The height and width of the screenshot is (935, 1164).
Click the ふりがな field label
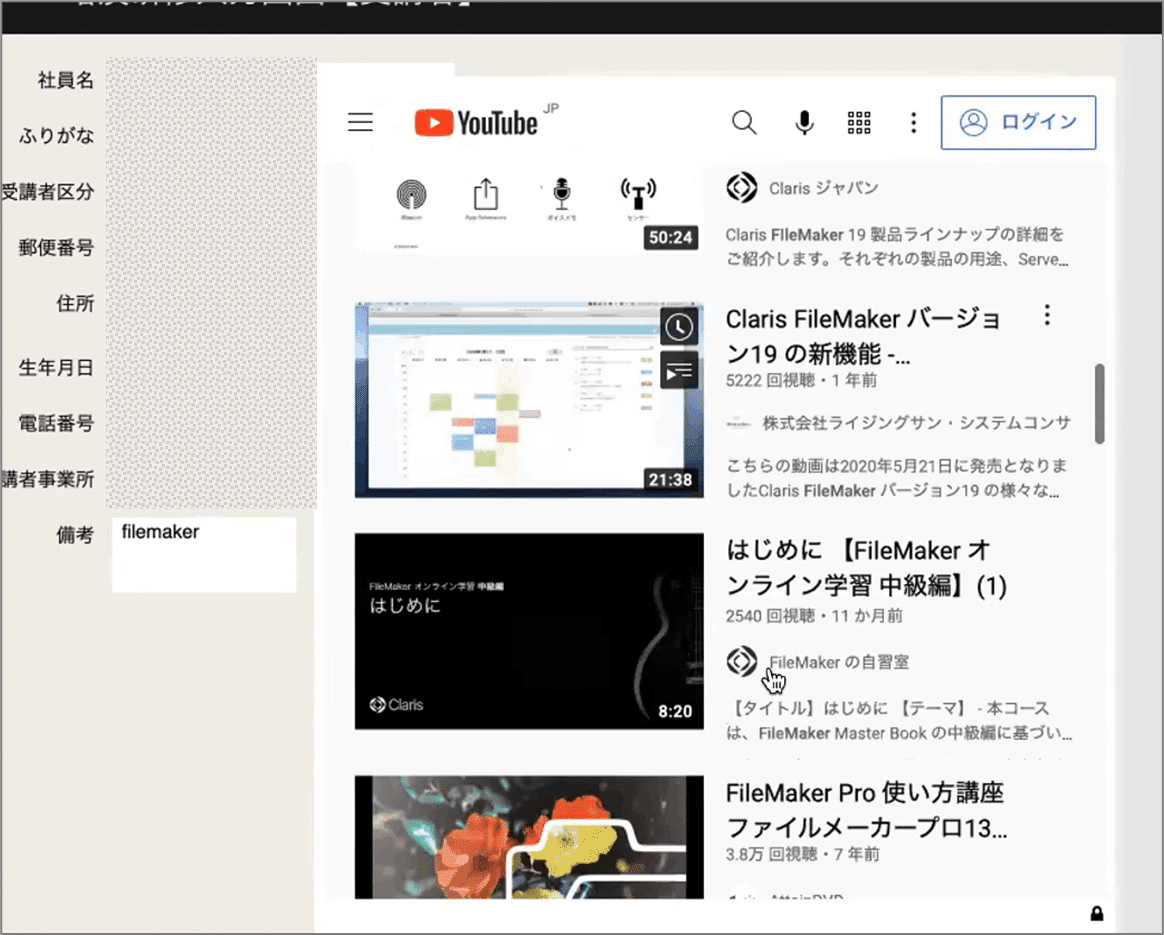56,136
